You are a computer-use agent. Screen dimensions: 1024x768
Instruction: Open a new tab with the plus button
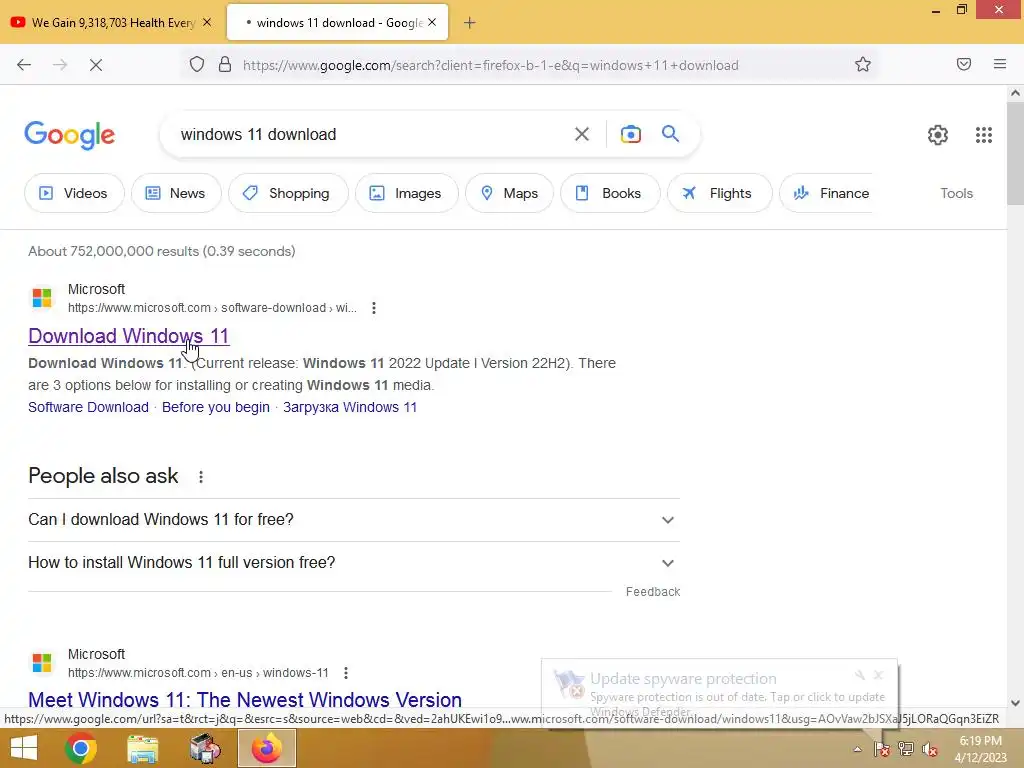[x=470, y=23]
